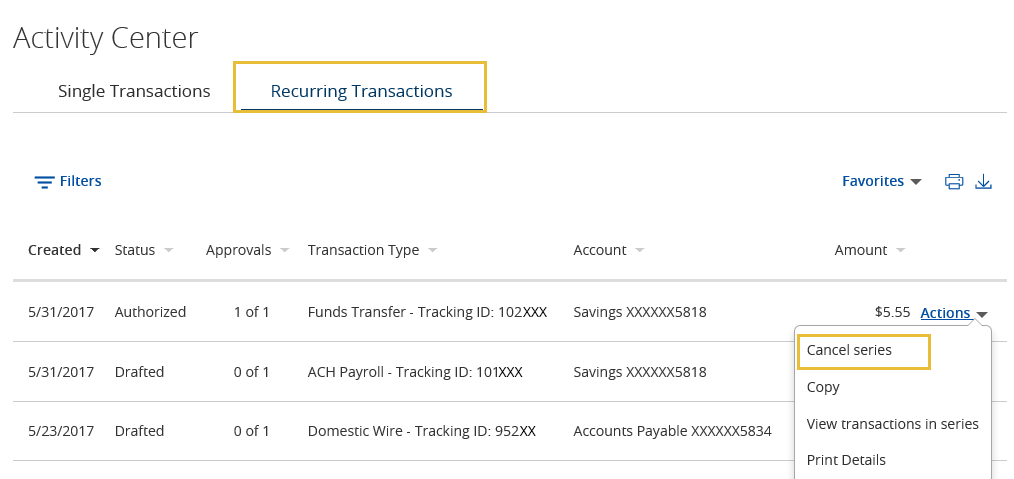Switch to Single Transactions tab

click(134, 91)
